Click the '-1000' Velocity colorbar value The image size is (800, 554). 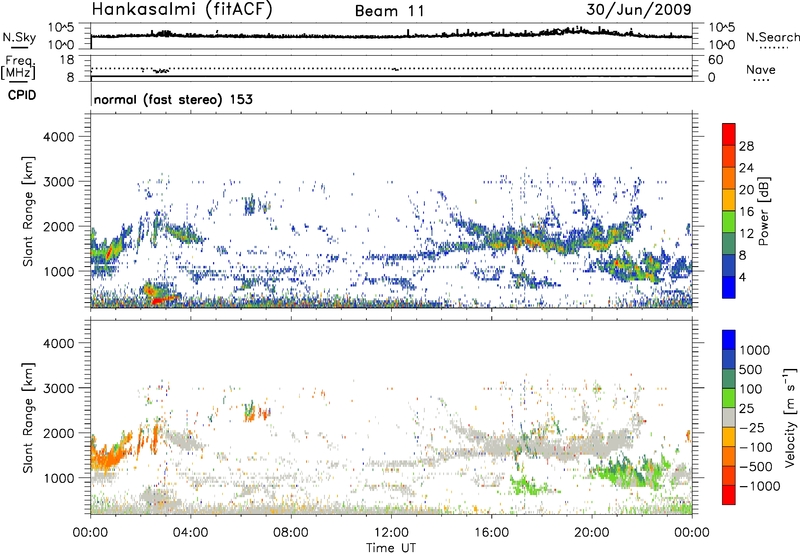[759, 486]
